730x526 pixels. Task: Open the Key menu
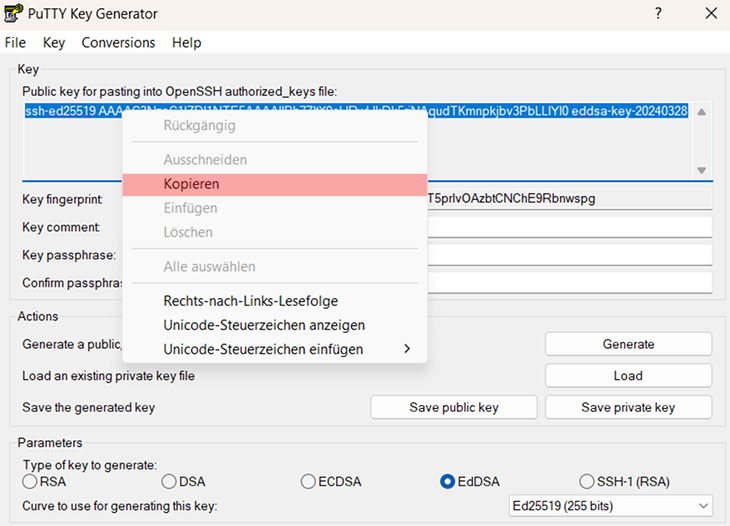point(54,43)
